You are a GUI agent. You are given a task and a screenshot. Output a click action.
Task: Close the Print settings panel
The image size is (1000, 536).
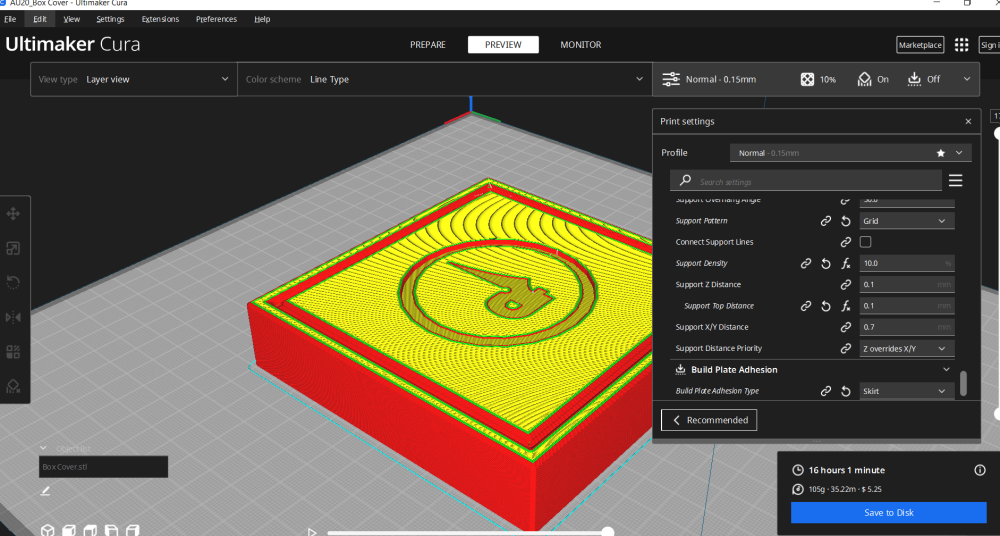pos(968,121)
